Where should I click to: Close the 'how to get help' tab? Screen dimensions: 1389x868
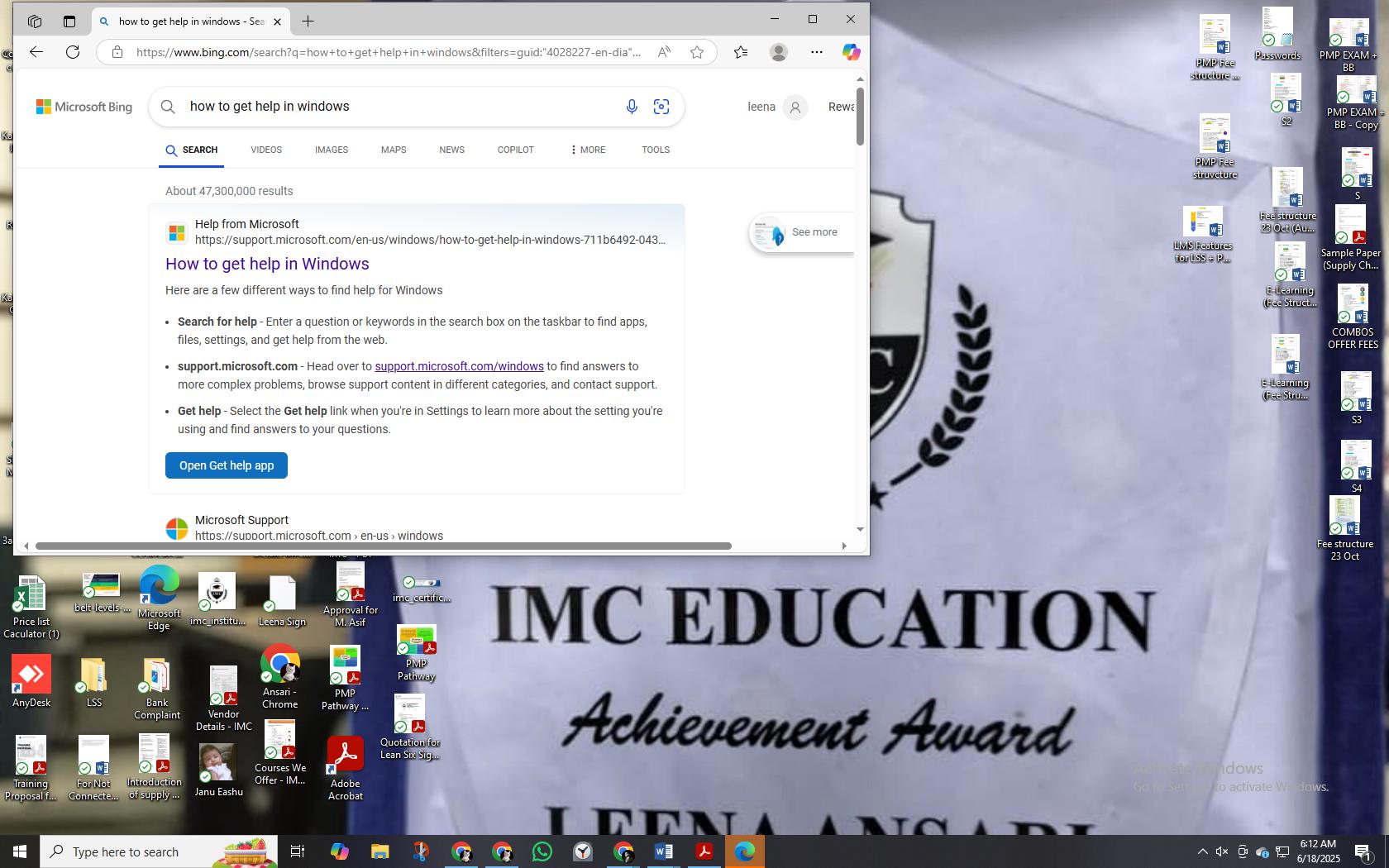[x=277, y=21]
